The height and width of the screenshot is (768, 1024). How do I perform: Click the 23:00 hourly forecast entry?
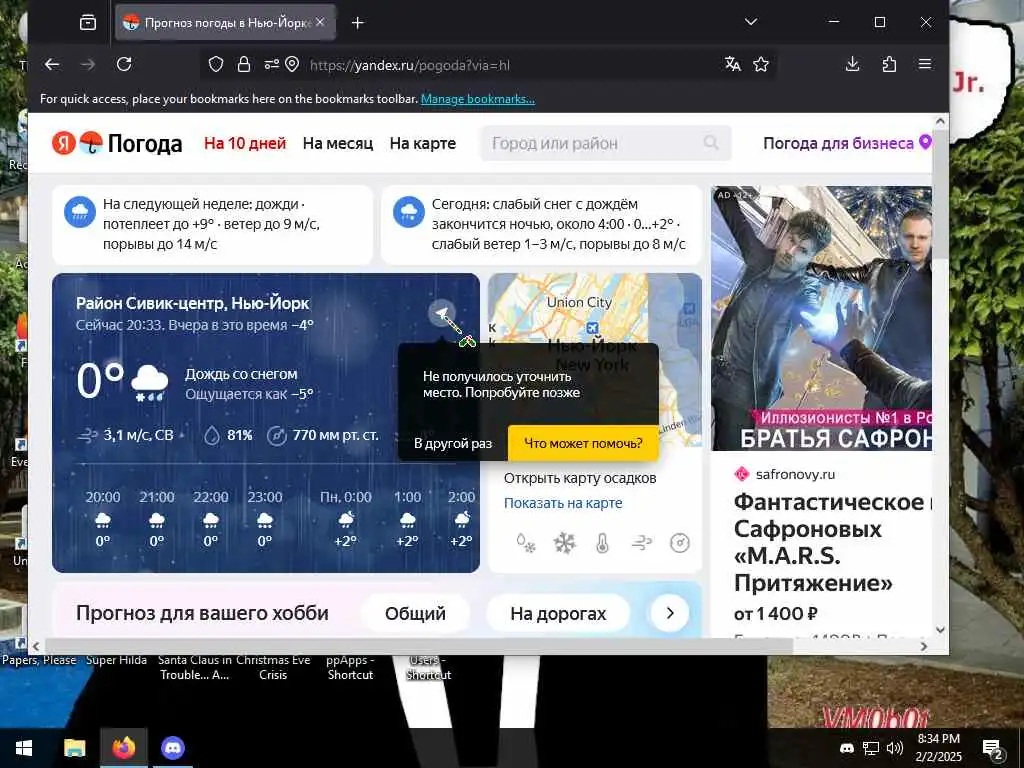[x=264, y=519]
